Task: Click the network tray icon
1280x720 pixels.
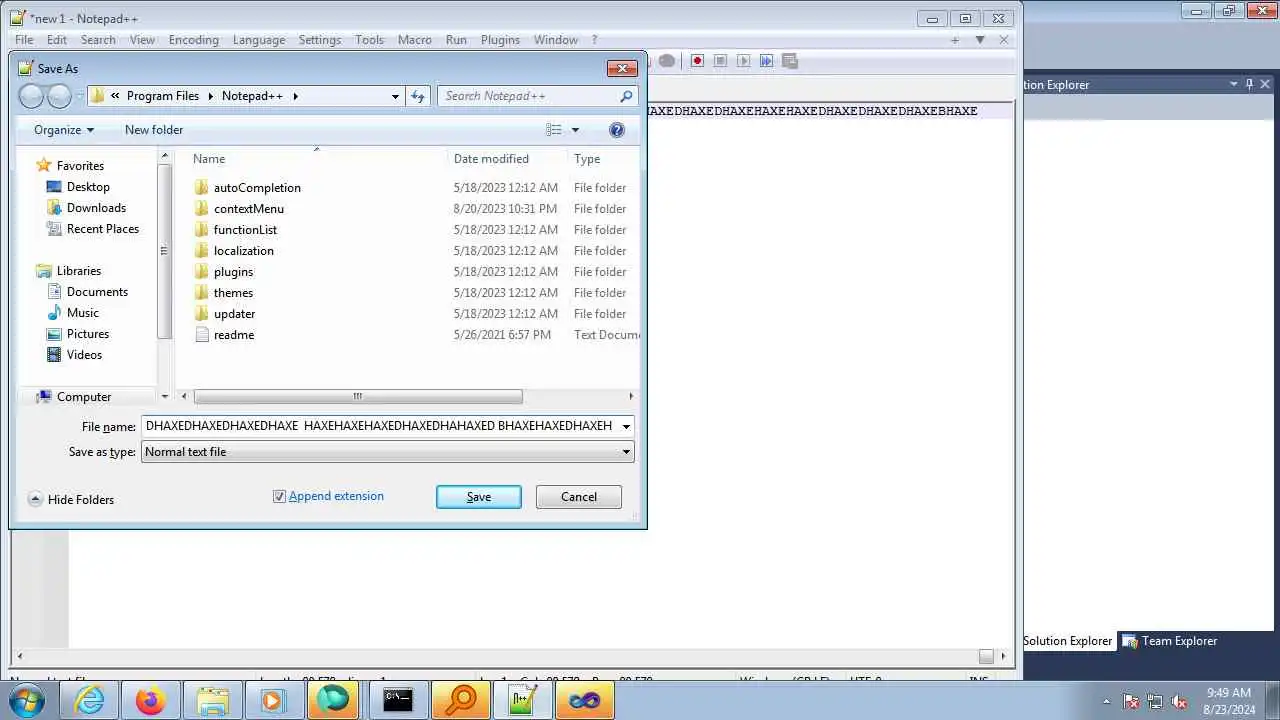Action: (x=1155, y=702)
